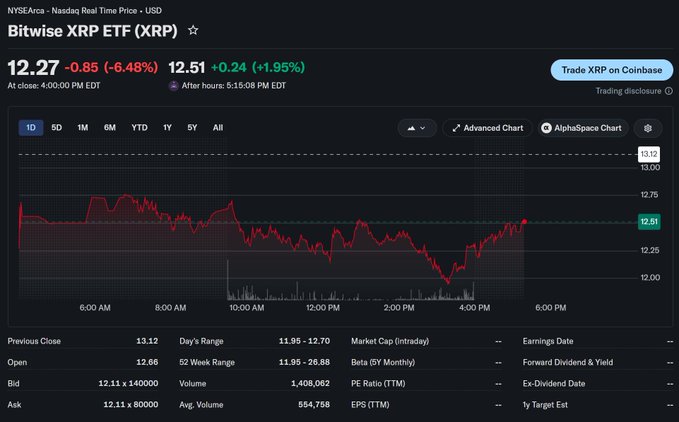Click the 6:00 AM time axis label
This screenshot has width=679, height=422.
[95, 308]
